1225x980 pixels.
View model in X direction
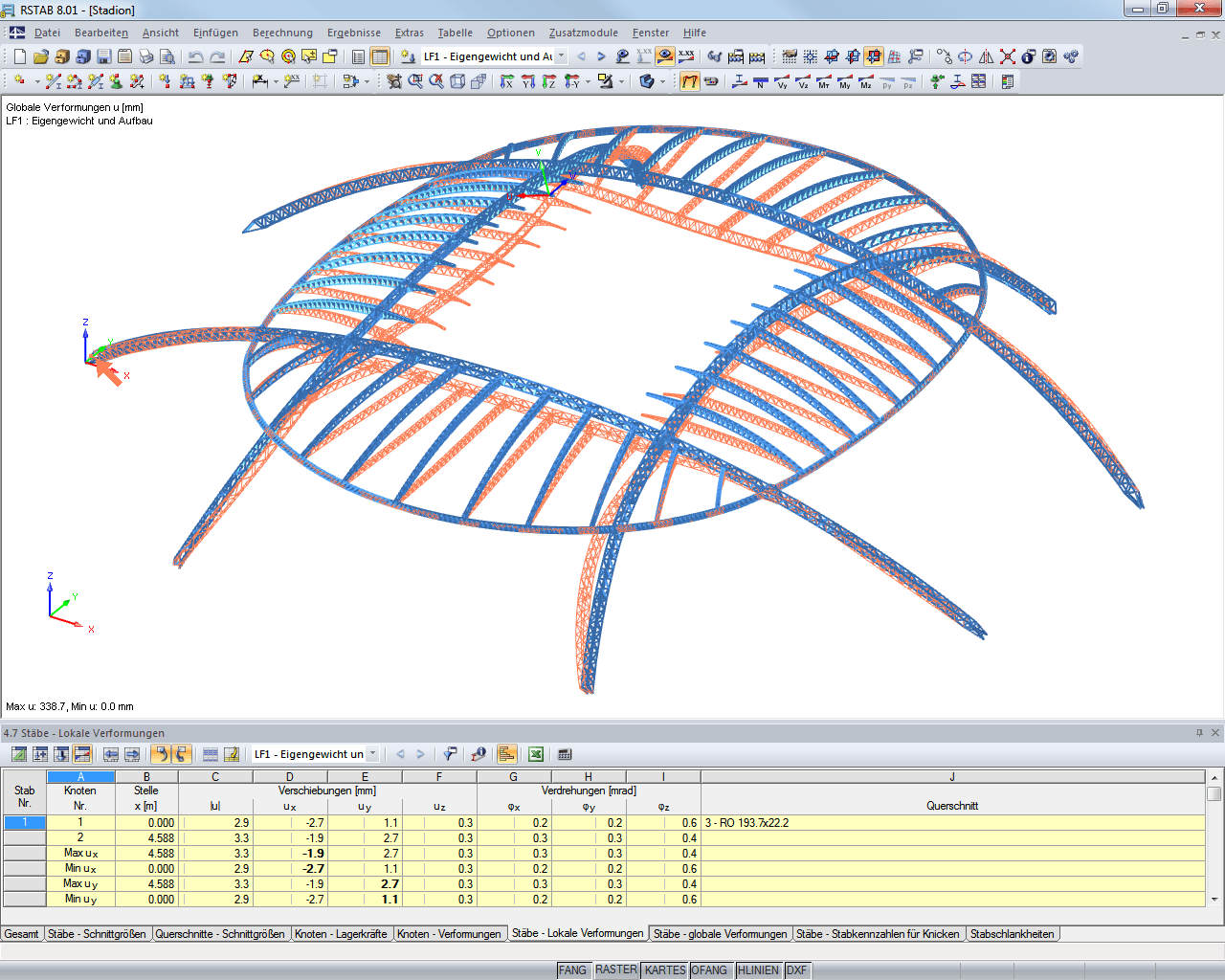pos(507,81)
